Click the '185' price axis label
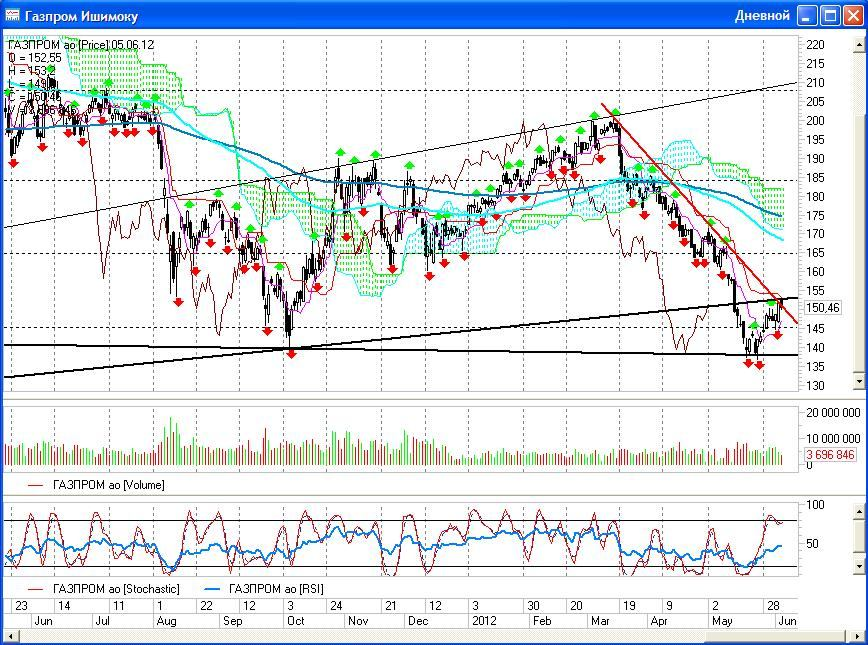This screenshot has height=645, width=868. [815, 178]
